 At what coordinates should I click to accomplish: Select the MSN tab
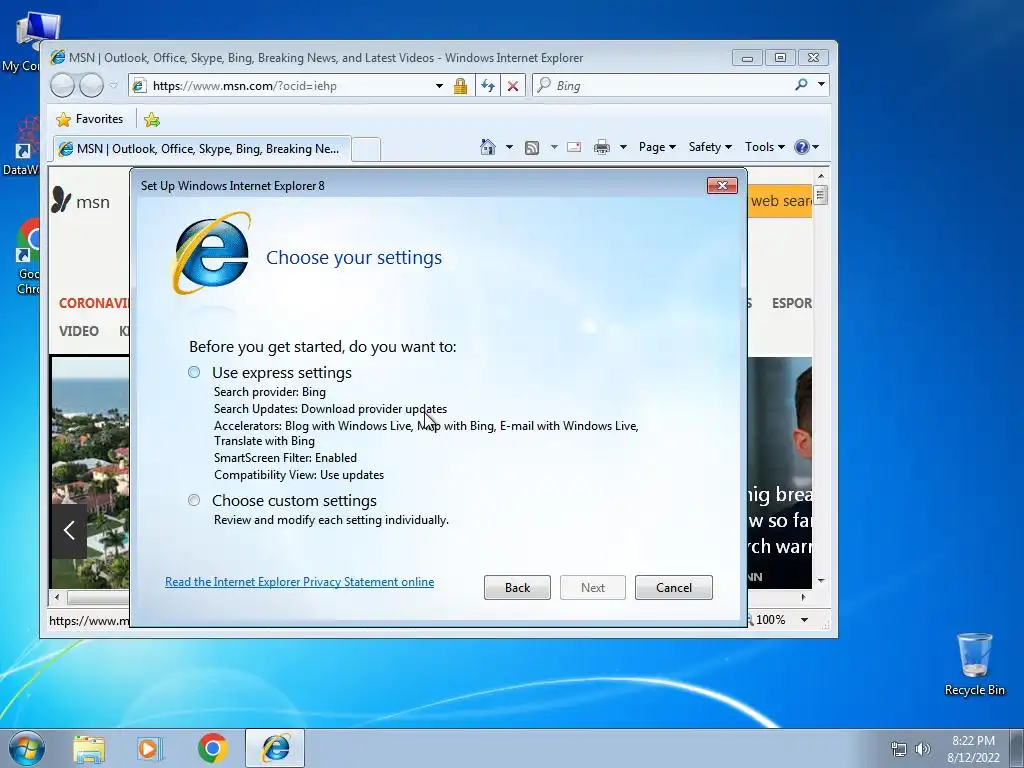(x=202, y=149)
